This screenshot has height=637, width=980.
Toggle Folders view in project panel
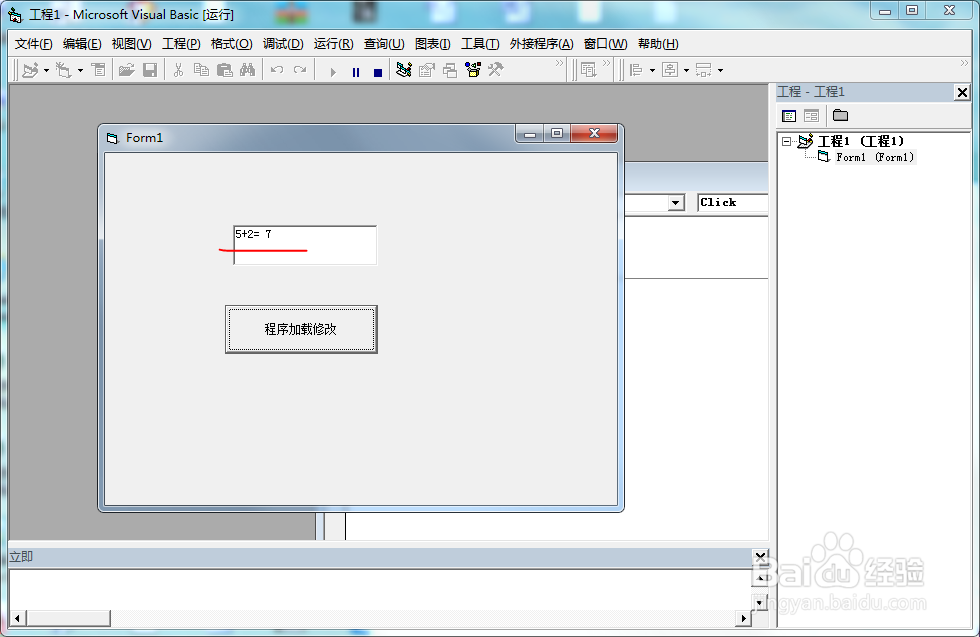click(840, 116)
